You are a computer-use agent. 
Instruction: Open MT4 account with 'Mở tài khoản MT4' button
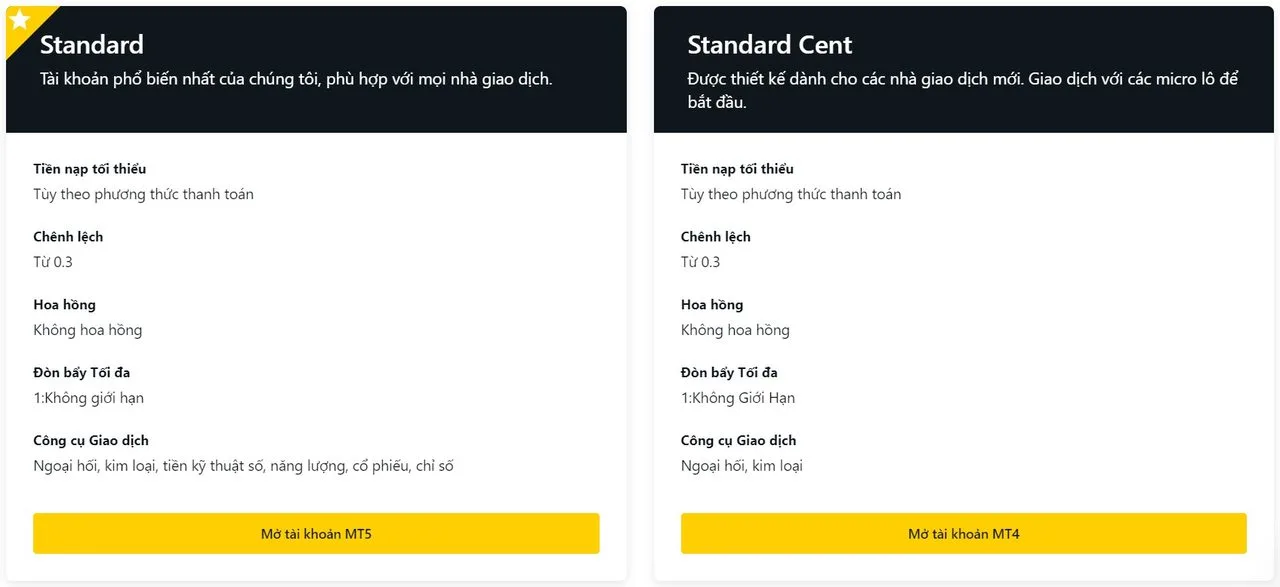point(963,534)
